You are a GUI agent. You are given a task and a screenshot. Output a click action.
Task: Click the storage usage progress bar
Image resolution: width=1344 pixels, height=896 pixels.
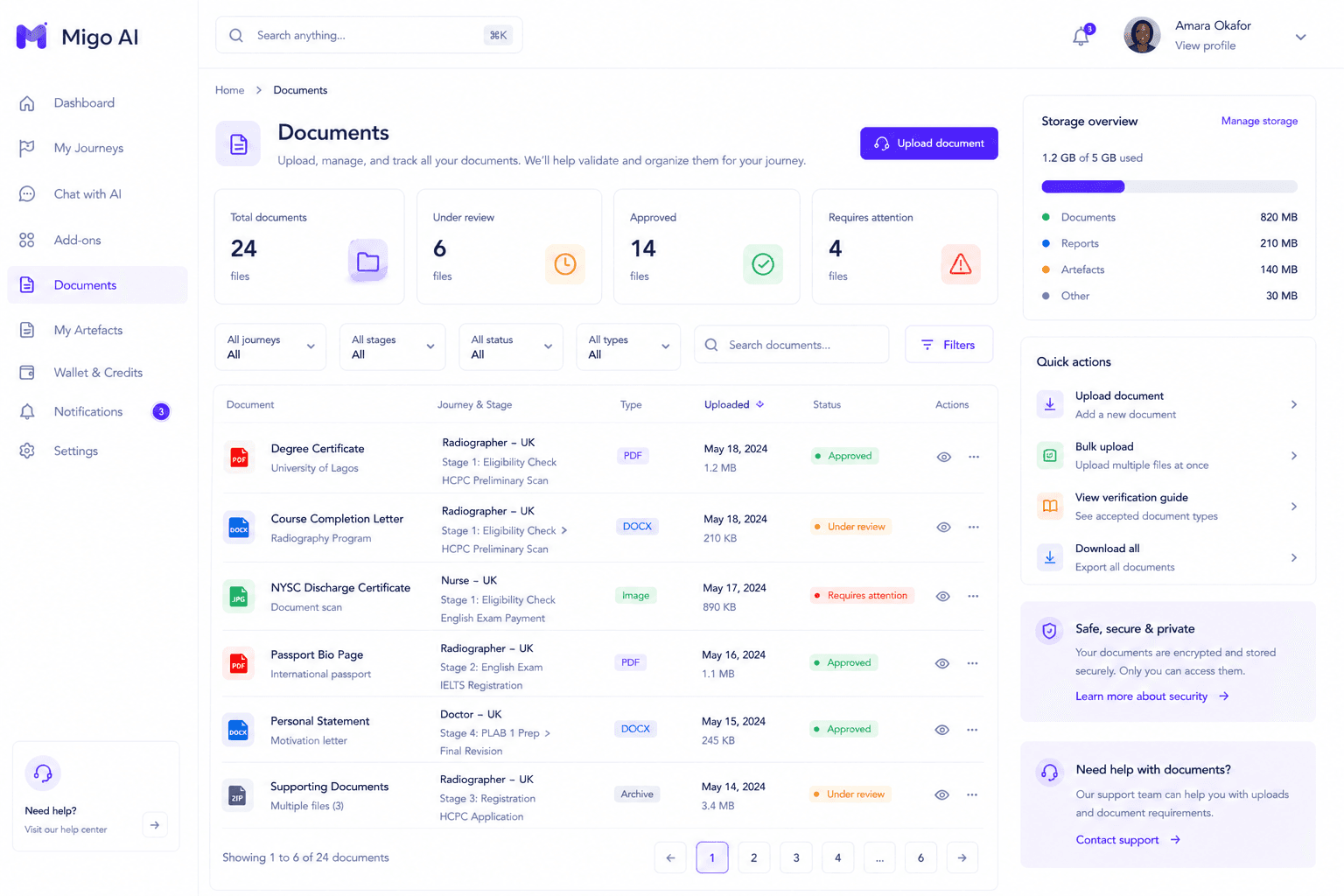click(1169, 186)
